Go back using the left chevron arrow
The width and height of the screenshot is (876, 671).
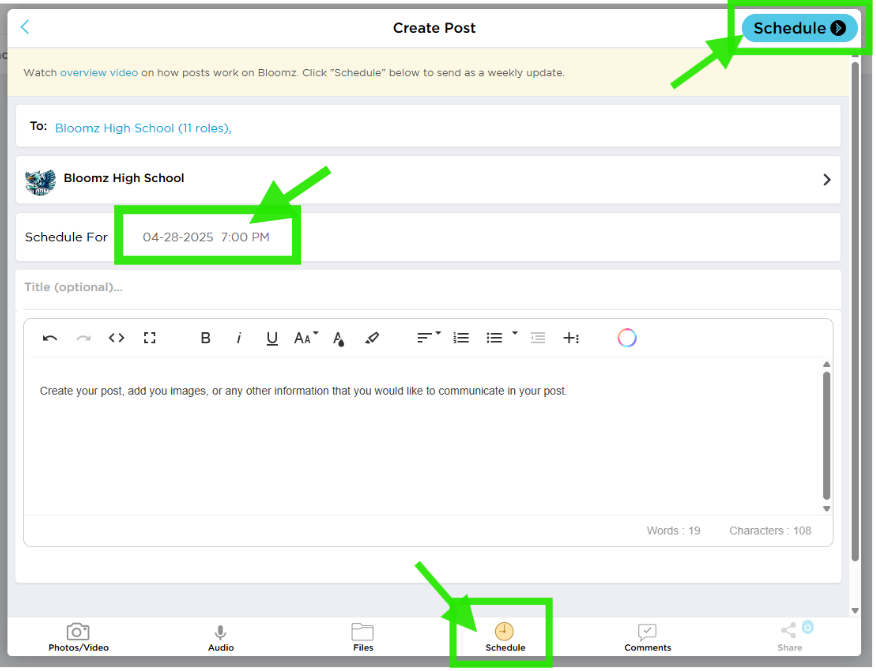point(25,27)
